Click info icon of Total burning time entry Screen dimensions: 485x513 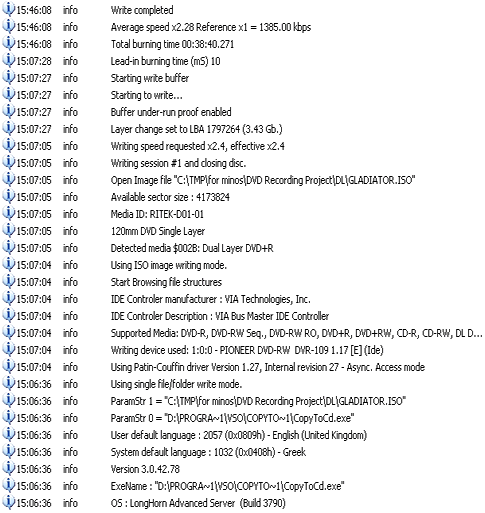click(8, 43)
